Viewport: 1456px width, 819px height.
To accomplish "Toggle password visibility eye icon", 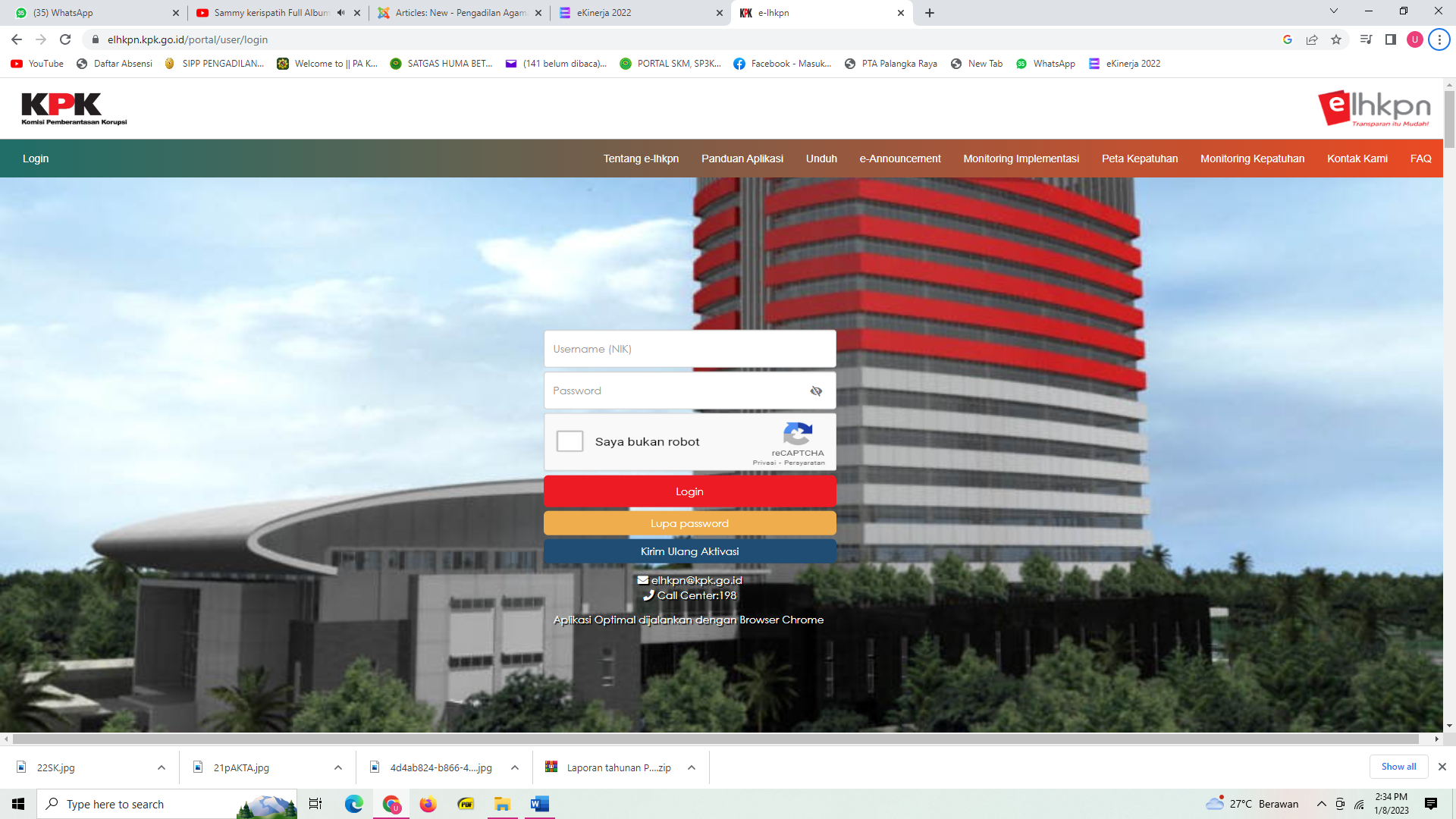I will tap(816, 391).
